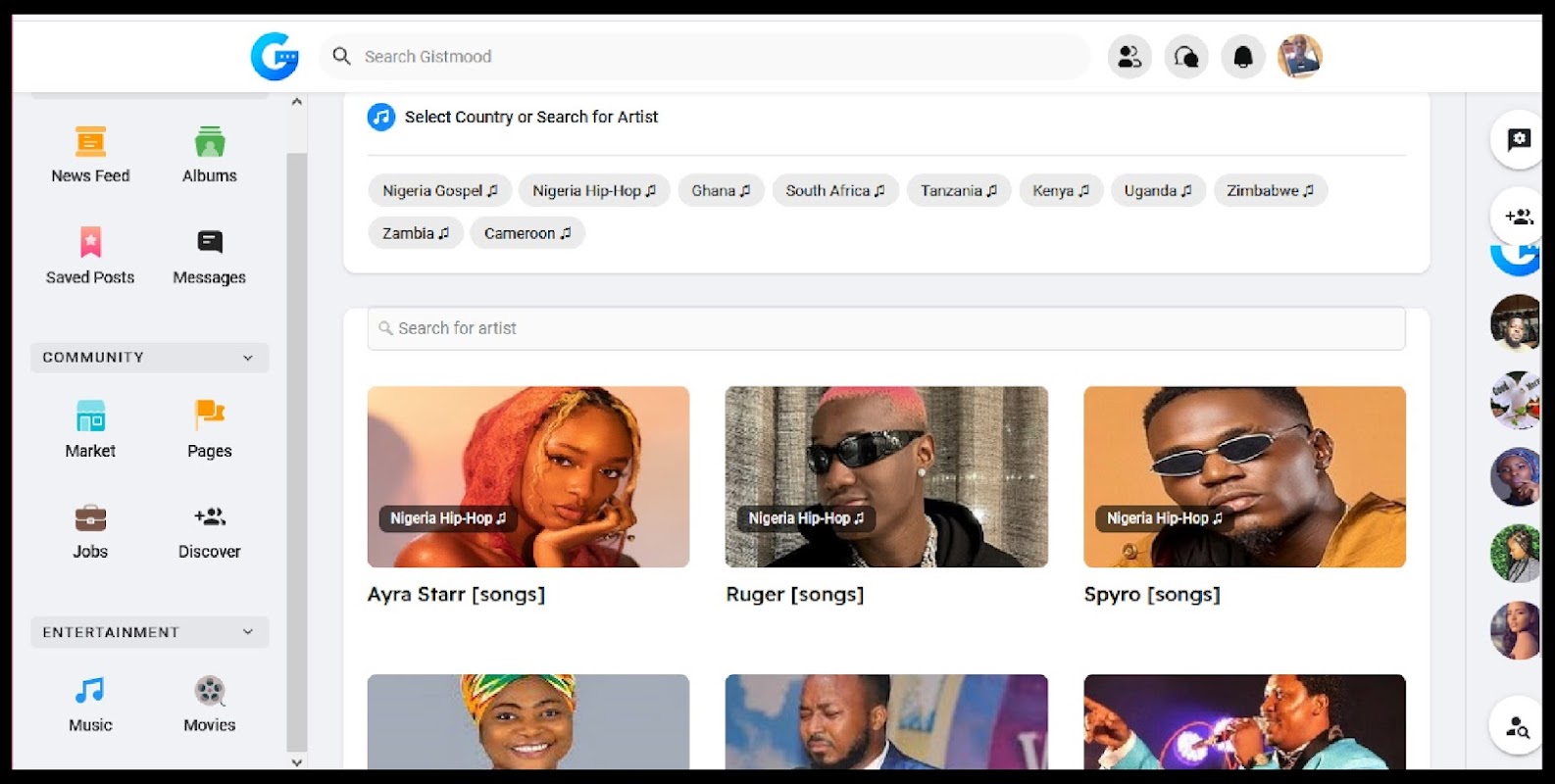Go to News Feed icon

[90, 142]
